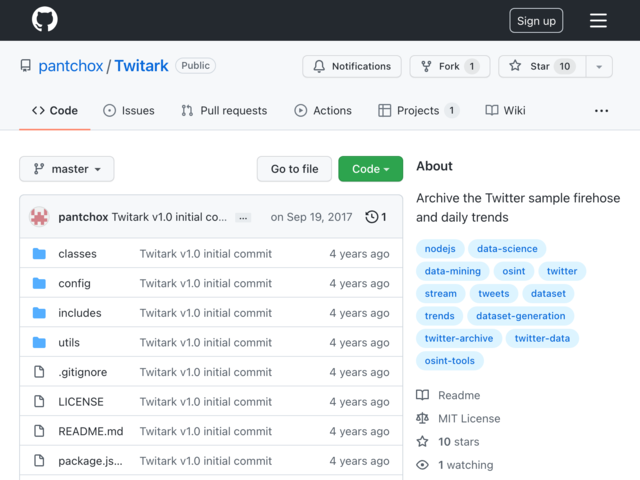Switch to the Actions tab
This screenshot has height=480, width=640.
tap(323, 111)
